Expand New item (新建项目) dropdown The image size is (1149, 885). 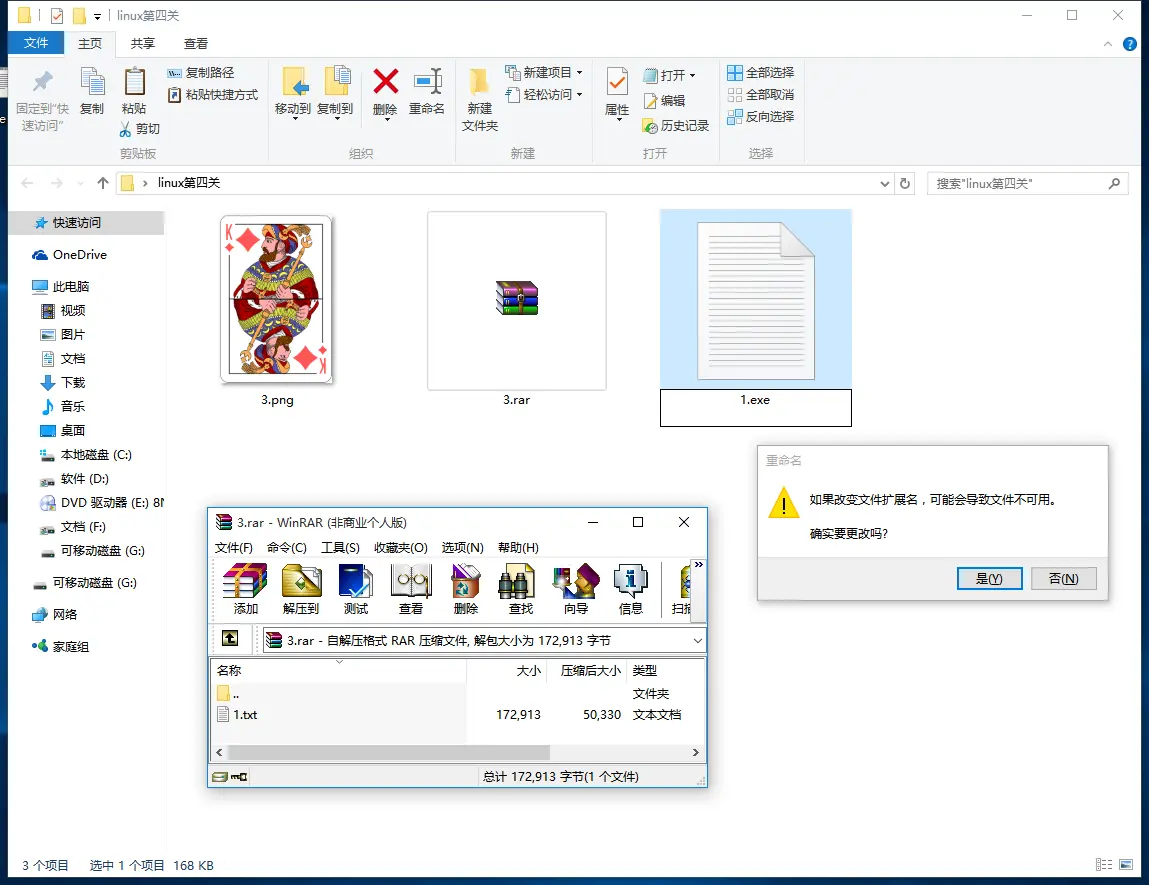[579, 73]
